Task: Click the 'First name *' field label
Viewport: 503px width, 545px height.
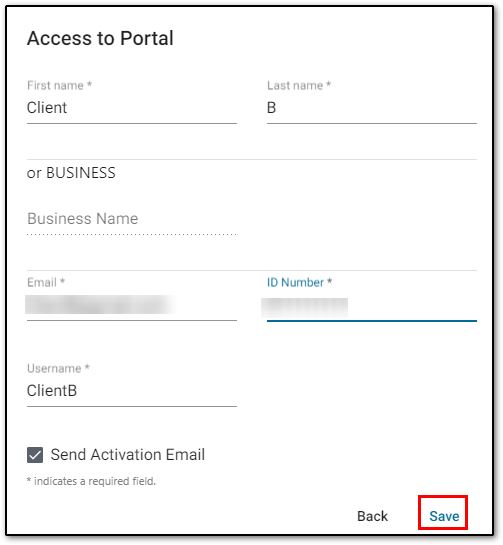Action: (x=59, y=85)
